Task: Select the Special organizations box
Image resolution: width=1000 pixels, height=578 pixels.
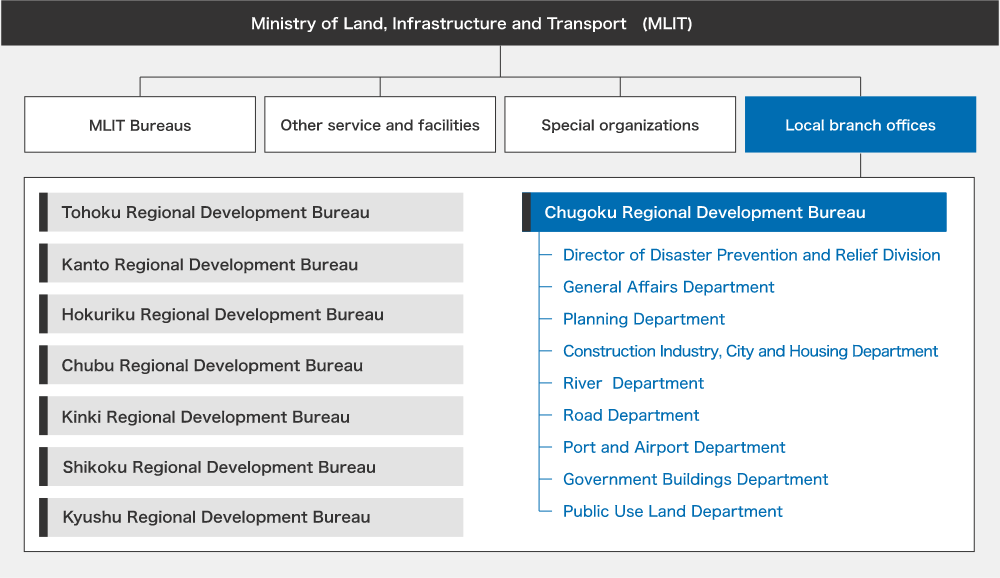Action: (620, 124)
